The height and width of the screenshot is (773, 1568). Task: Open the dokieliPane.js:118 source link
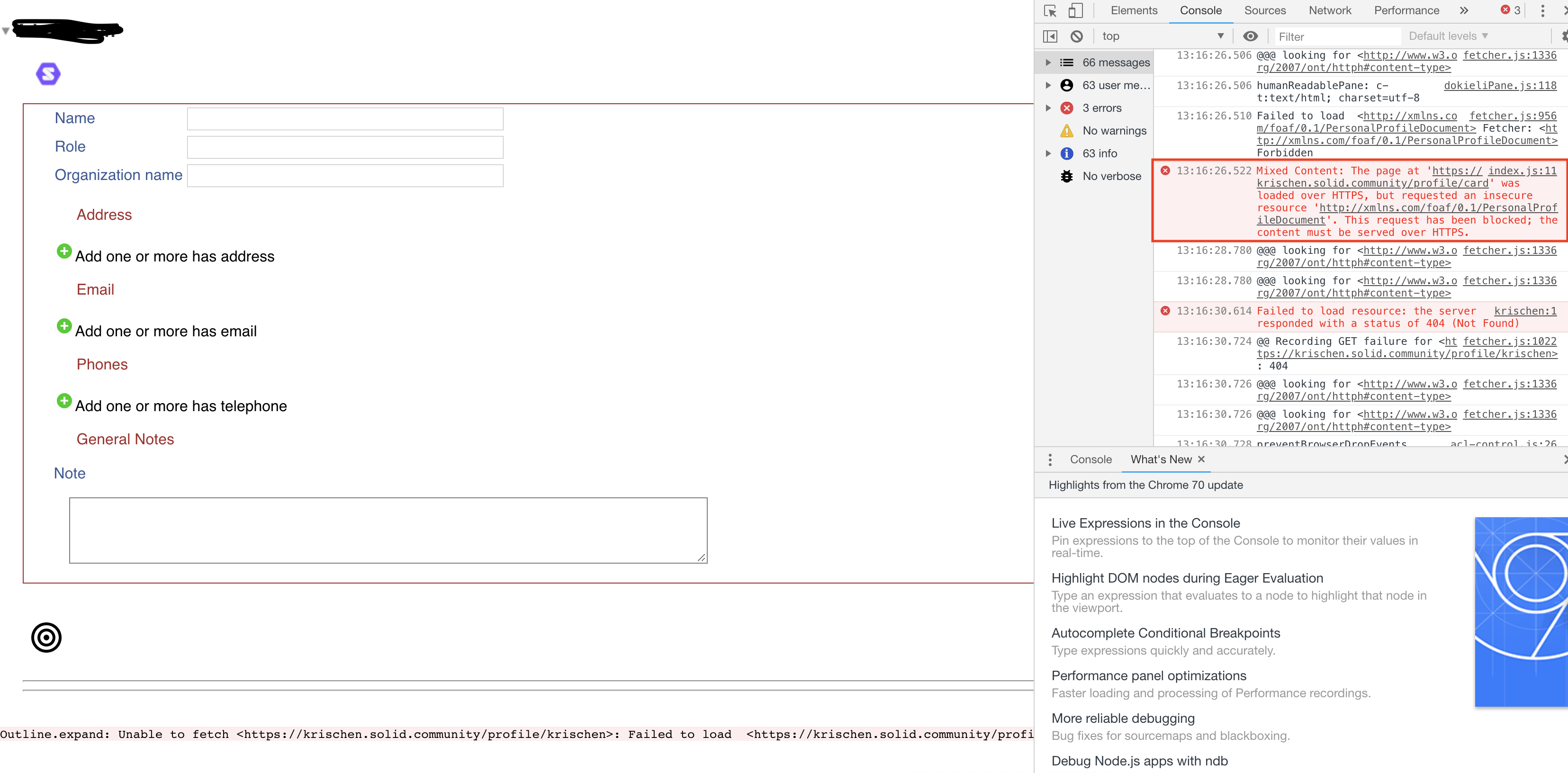click(1499, 86)
